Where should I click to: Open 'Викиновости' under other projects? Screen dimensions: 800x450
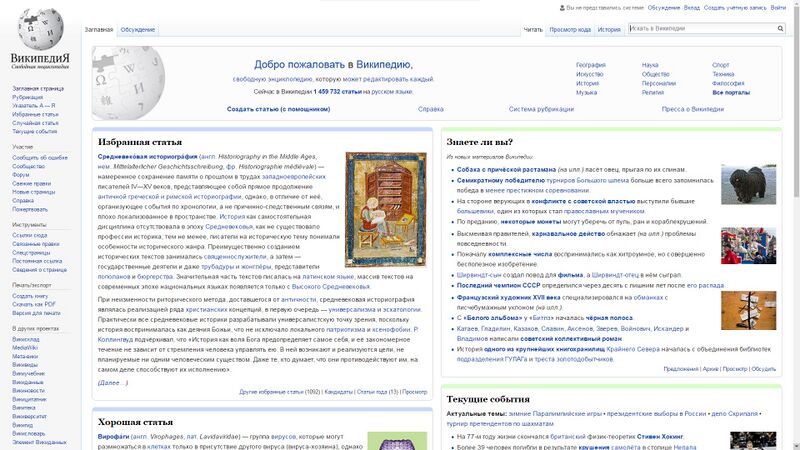pos(28,391)
